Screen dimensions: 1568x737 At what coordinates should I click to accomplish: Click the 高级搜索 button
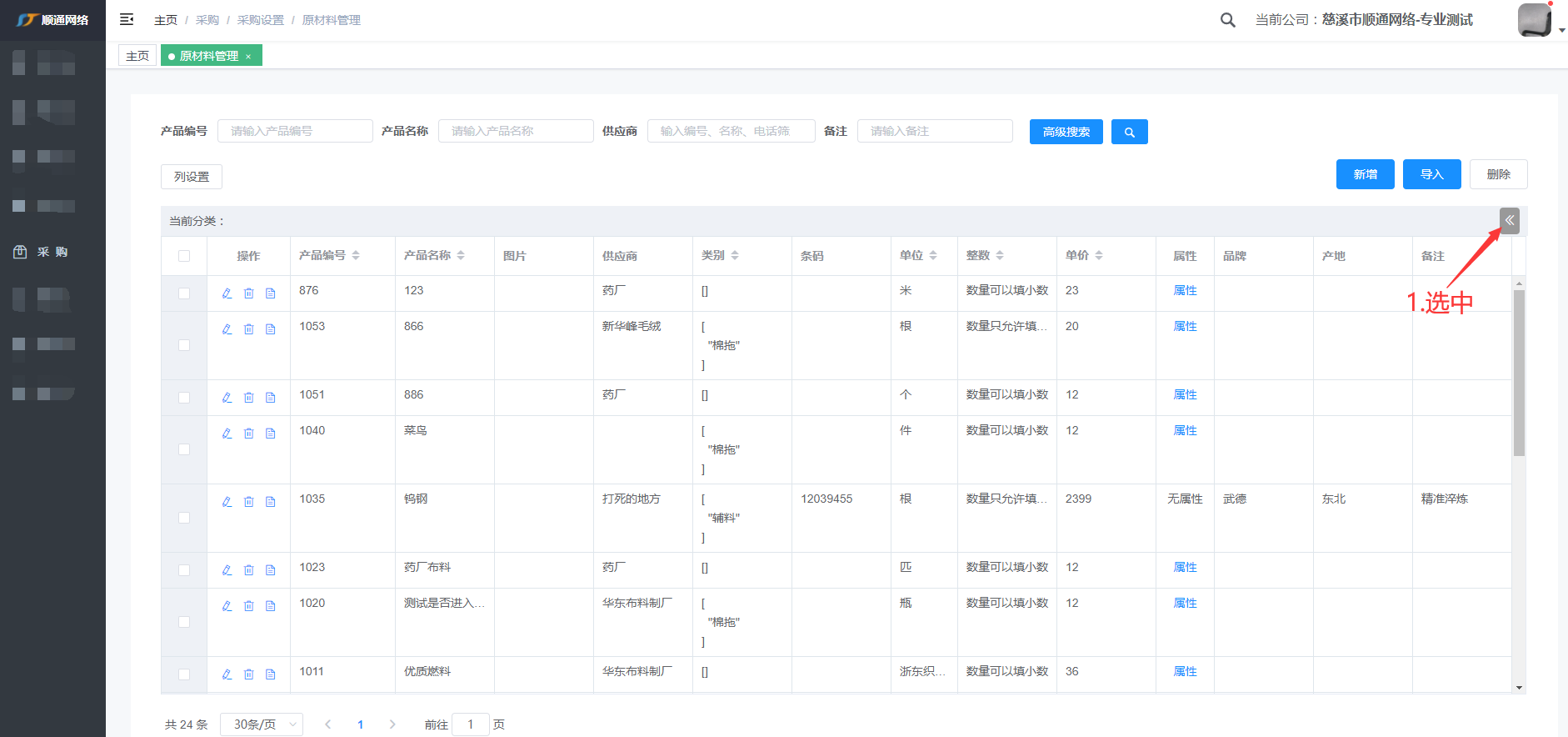[1066, 132]
